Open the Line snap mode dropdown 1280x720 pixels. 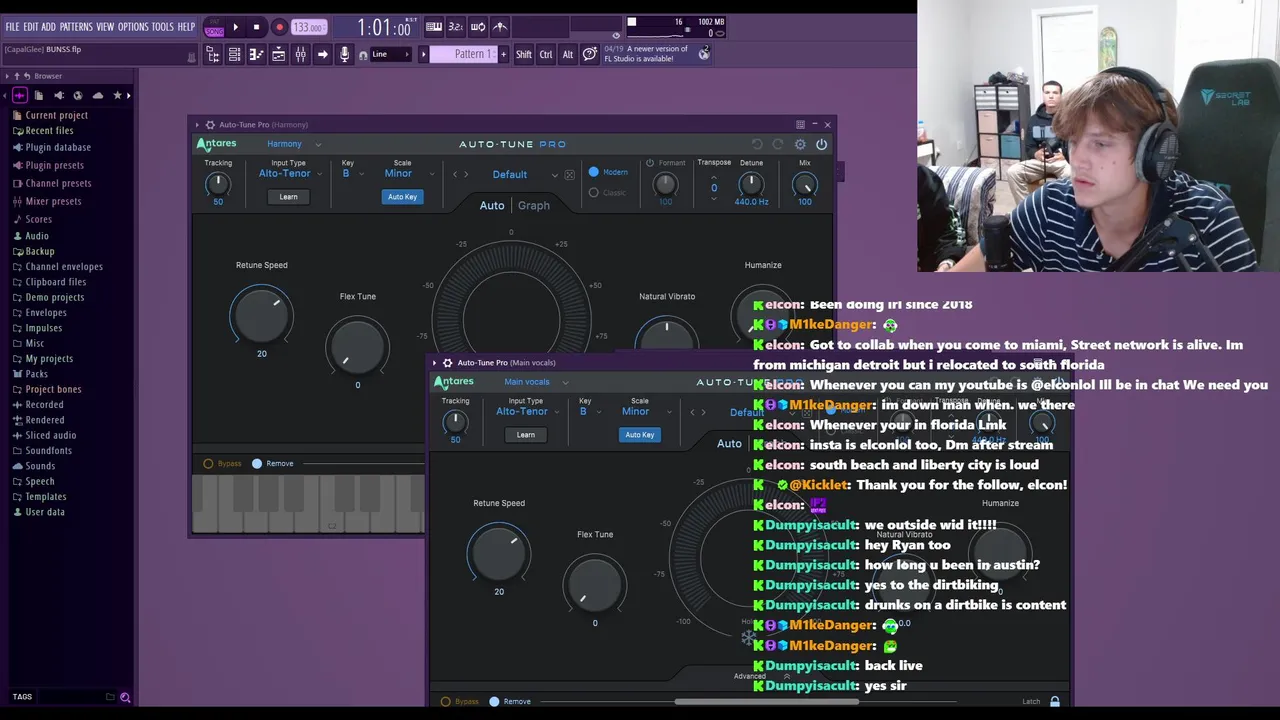click(x=393, y=54)
